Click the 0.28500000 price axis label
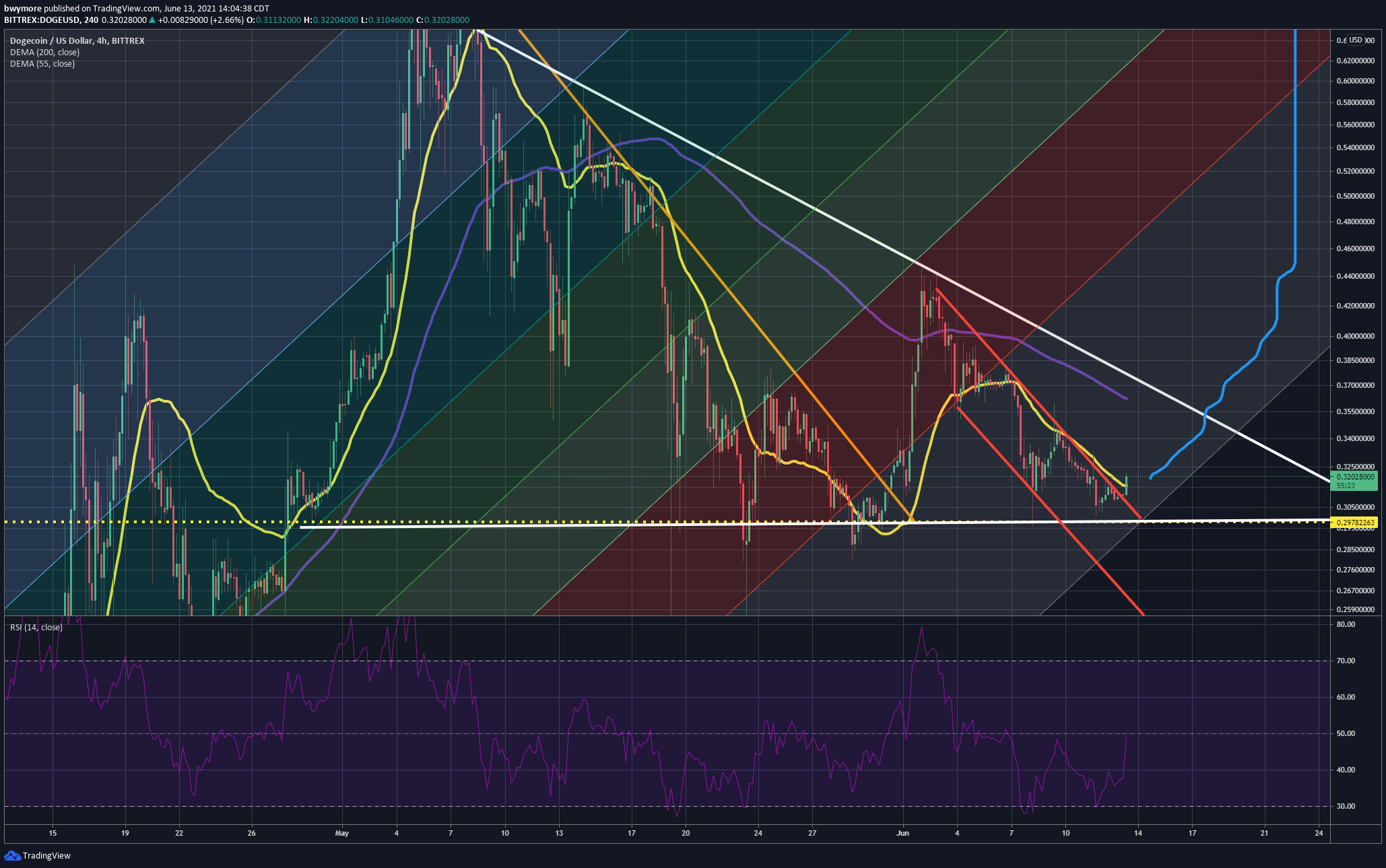This screenshot has height=868, width=1386. [x=1355, y=549]
